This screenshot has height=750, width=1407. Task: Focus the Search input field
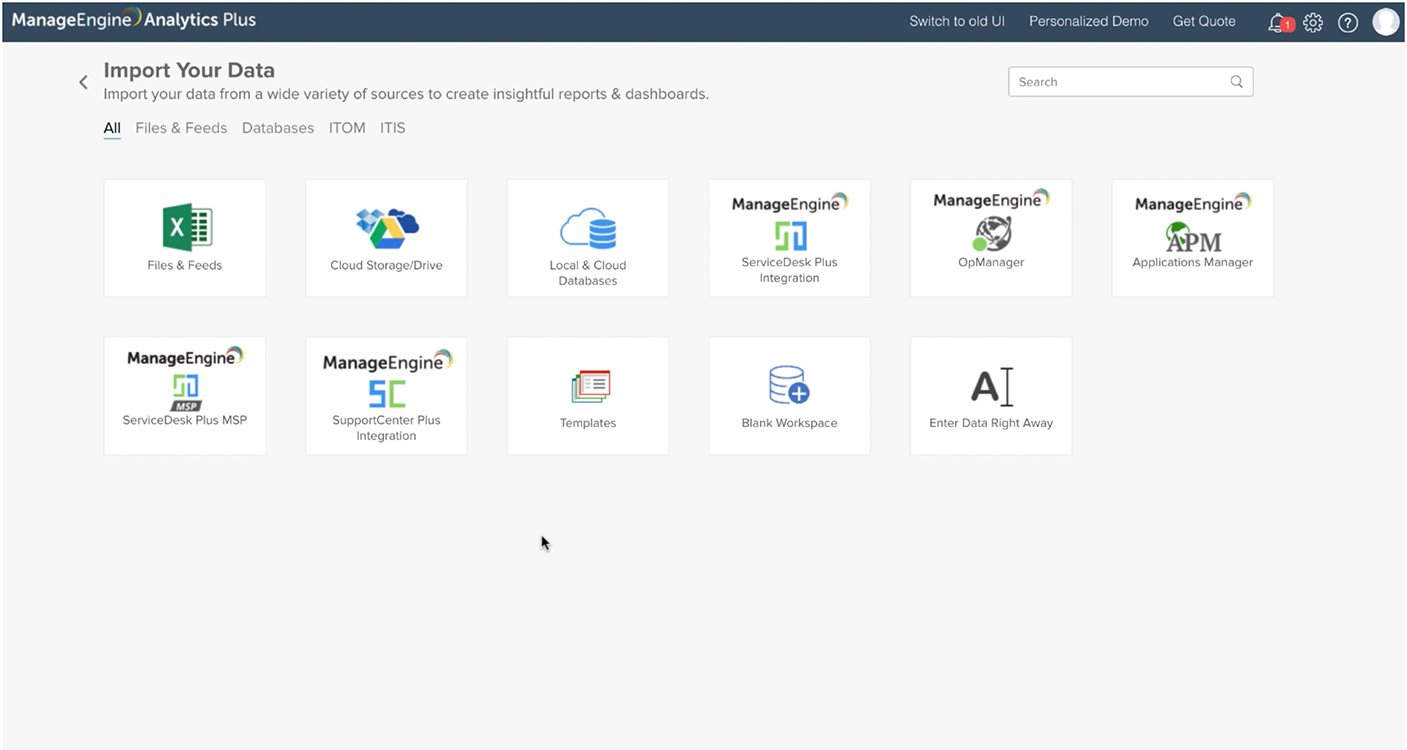point(1130,82)
